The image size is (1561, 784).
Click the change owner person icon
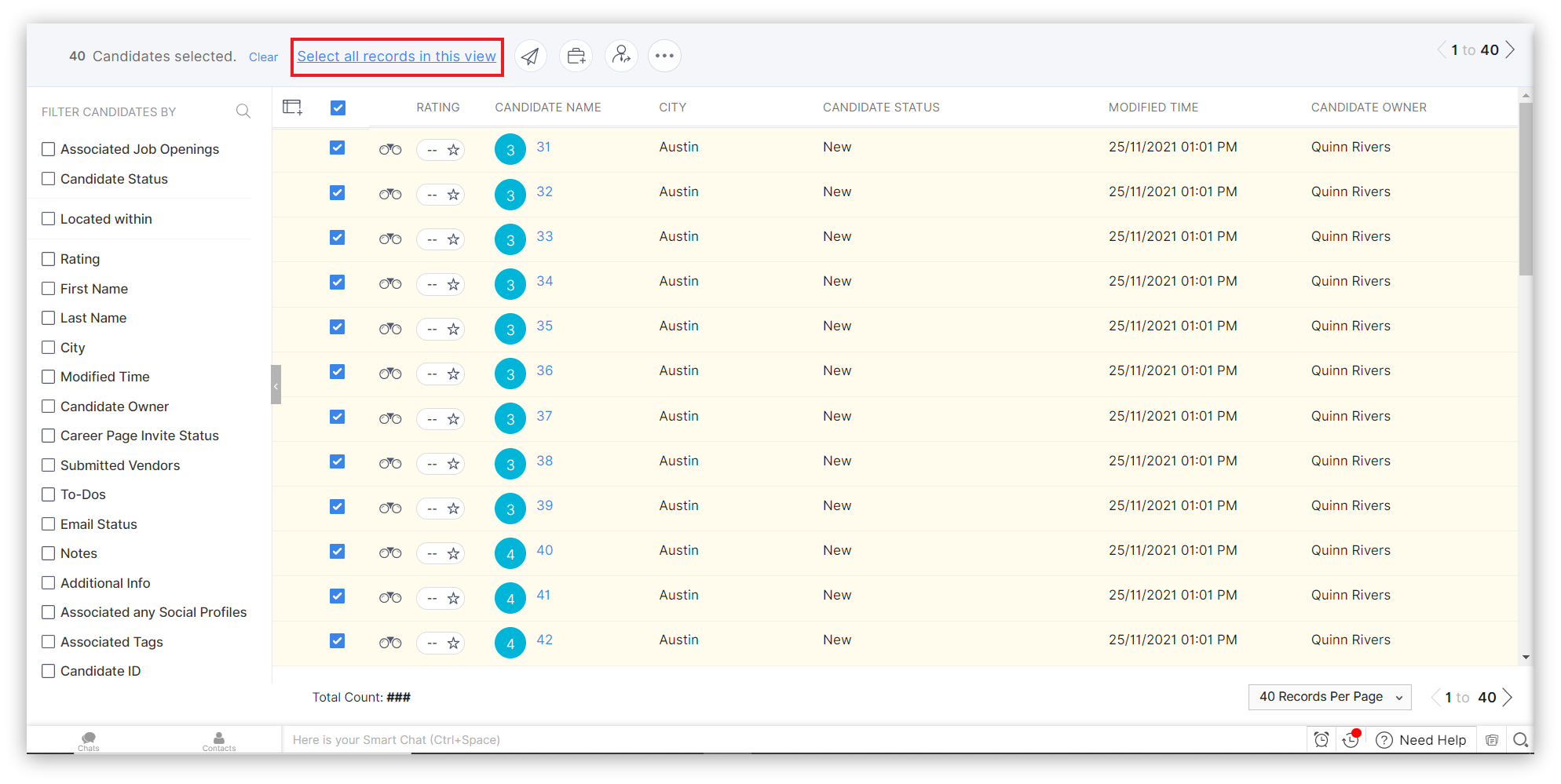(622, 56)
